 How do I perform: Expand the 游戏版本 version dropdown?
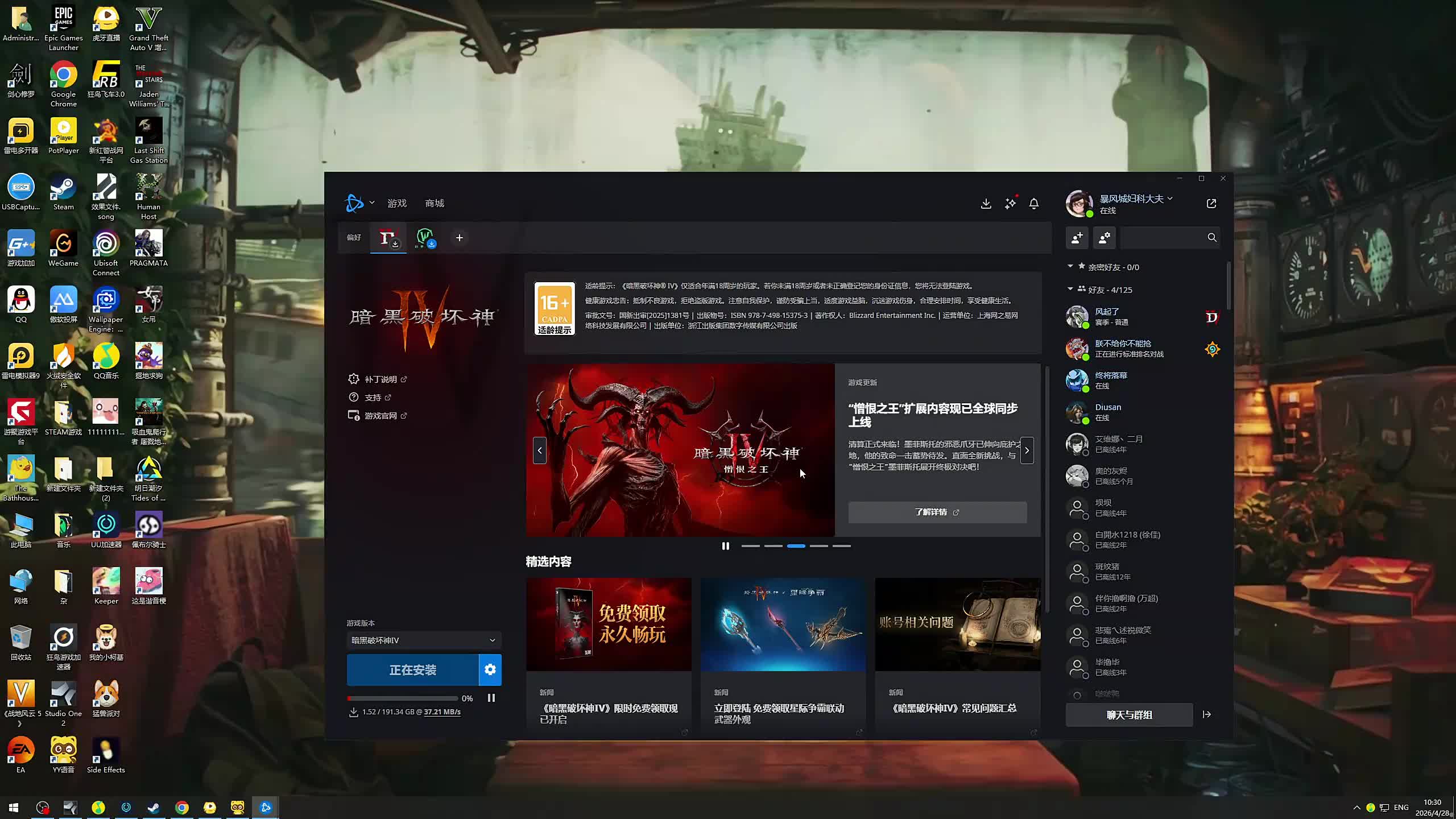[424, 640]
